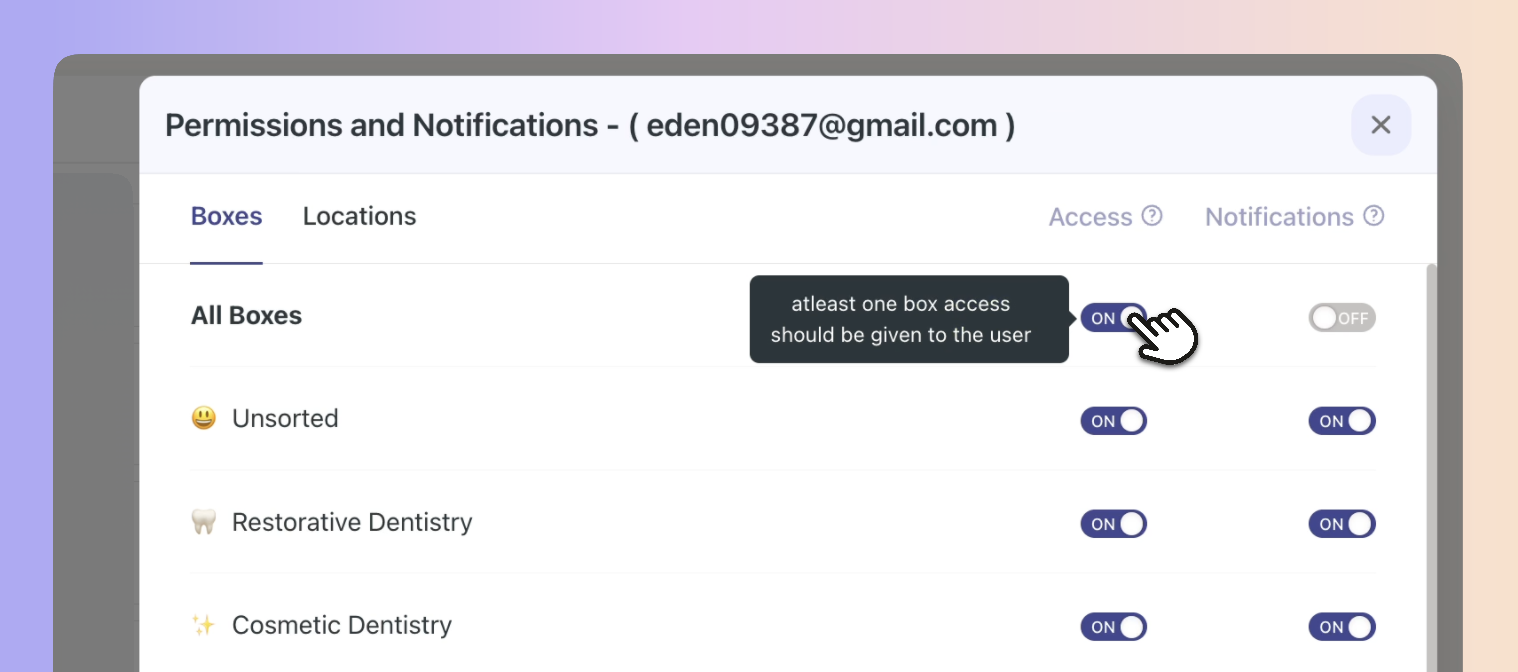Turn off Restorative Dentistry access toggle
The image size is (1518, 672).
(1113, 524)
